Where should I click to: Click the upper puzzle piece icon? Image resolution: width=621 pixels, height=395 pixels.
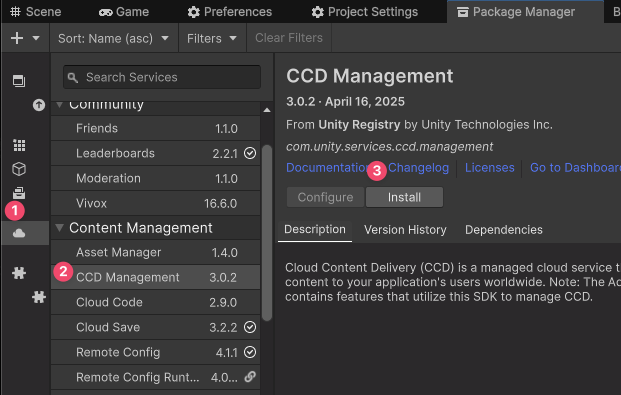[19, 273]
